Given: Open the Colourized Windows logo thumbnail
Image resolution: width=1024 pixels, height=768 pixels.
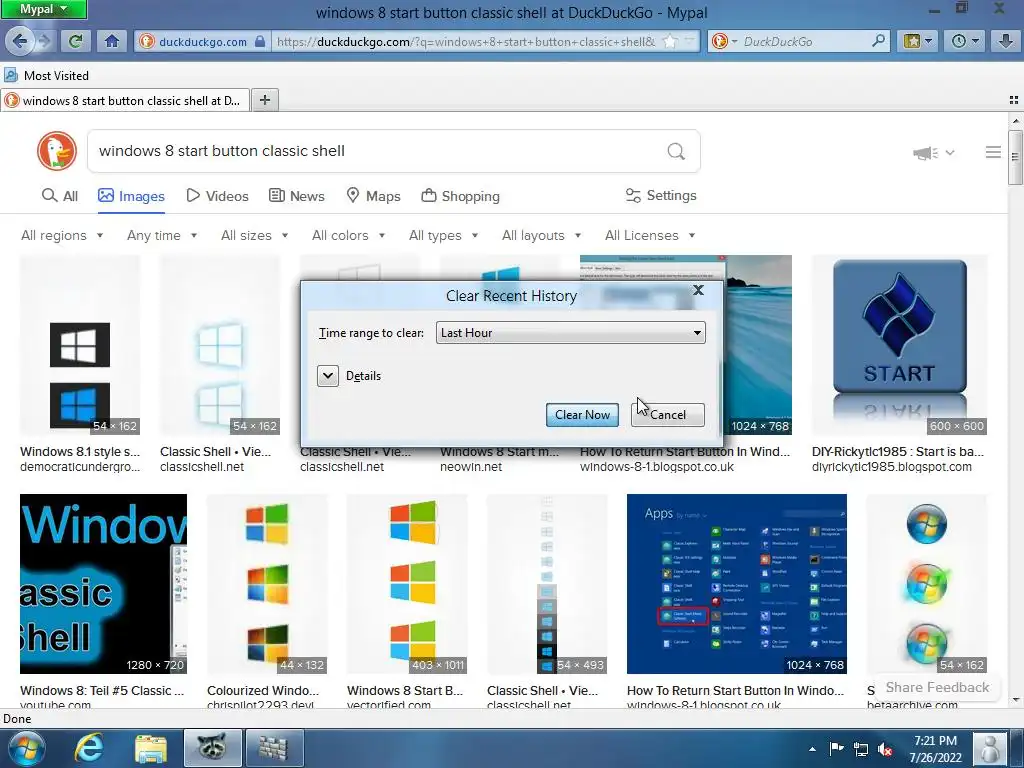Looking at the screenshot, I should [267, 584].
